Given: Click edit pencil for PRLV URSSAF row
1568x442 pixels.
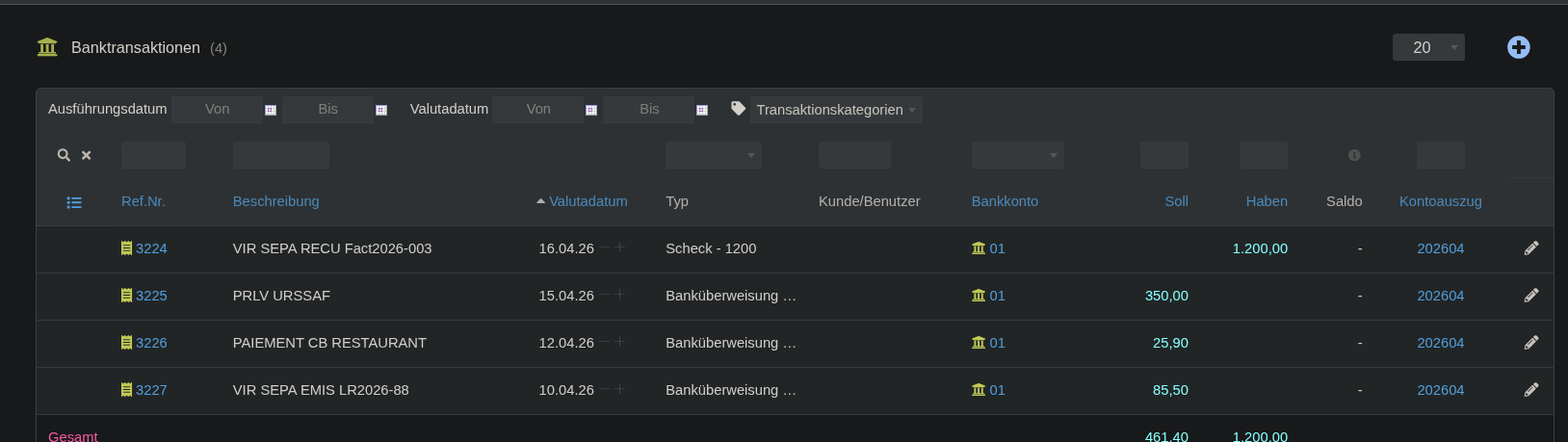Looking at the screenshot, I should click(1531, 296).
